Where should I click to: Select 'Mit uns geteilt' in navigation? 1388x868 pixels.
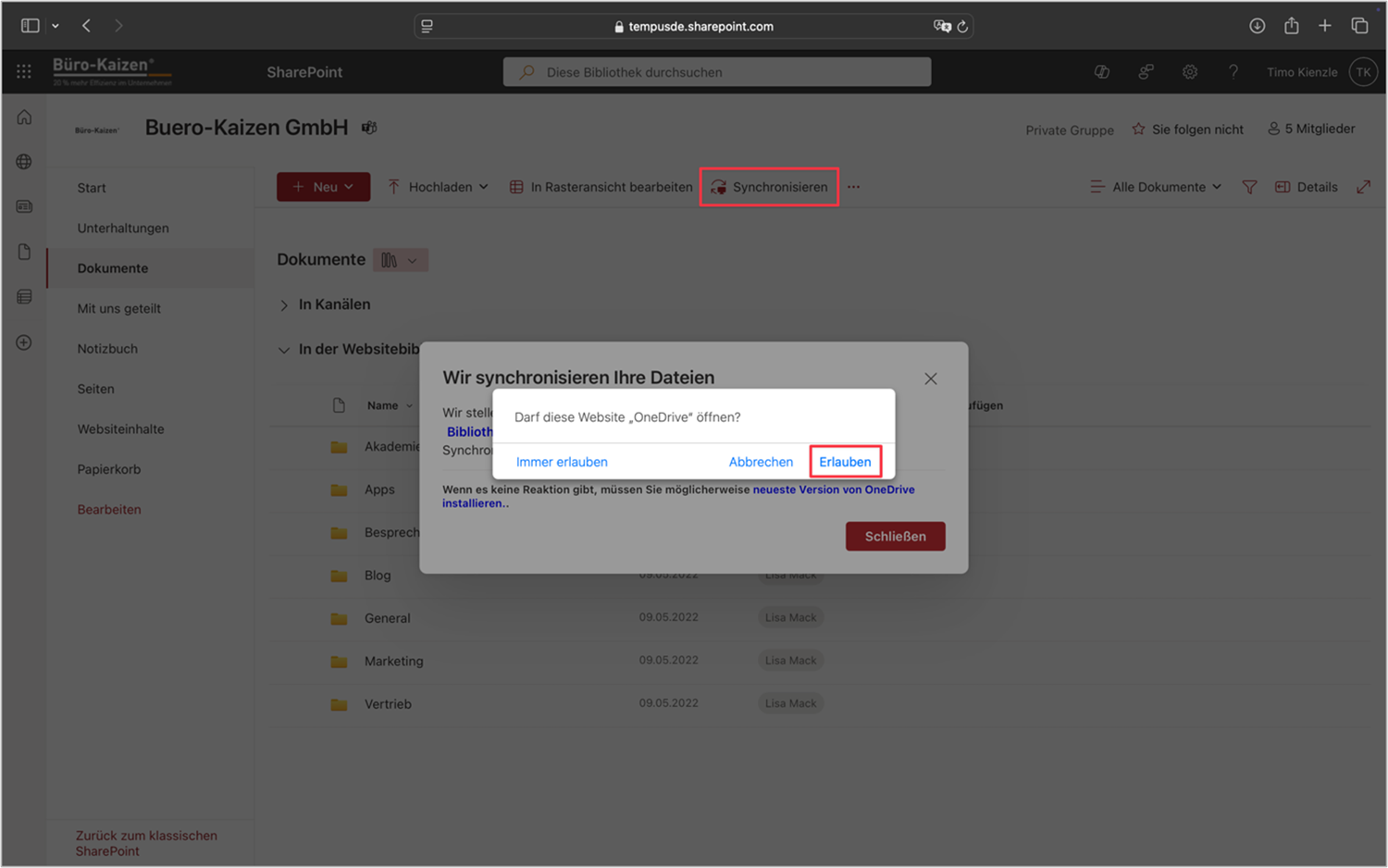click(118, 309)
